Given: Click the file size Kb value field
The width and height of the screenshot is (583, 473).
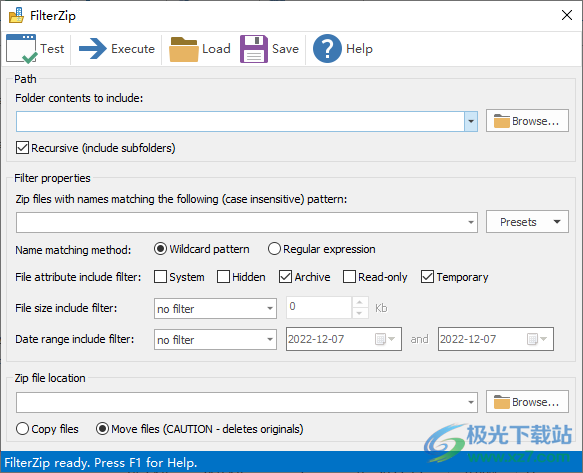Looking at the screenshot, I should pyautogui.click(x=319, y=307).
